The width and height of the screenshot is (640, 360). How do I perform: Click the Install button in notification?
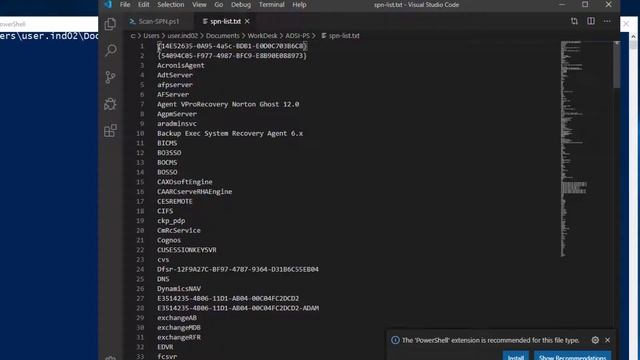point(516,357)
